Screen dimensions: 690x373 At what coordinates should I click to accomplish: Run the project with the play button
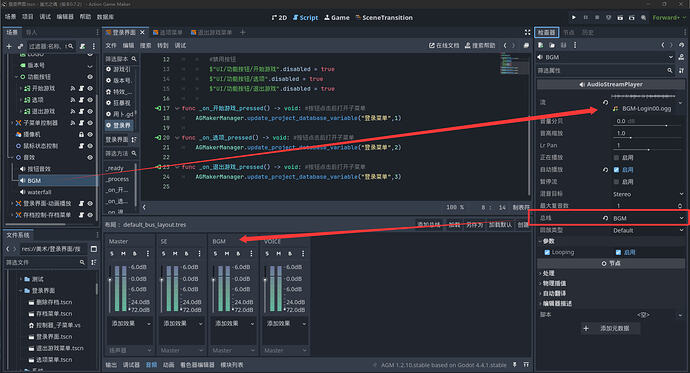(574, 18)
